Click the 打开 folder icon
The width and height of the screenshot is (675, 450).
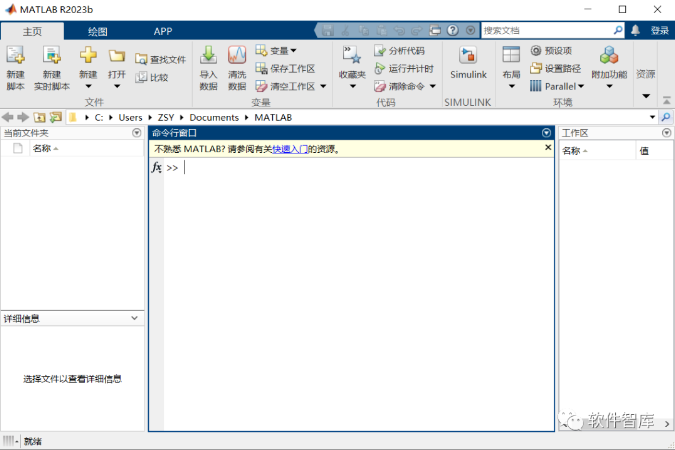pyautogui.click(x=117, y=56)
